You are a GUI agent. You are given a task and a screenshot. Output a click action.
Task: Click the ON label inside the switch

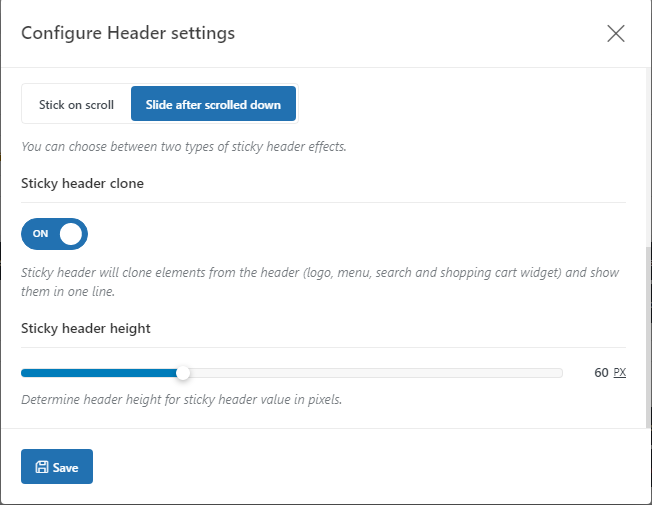(x=40, y=234)
